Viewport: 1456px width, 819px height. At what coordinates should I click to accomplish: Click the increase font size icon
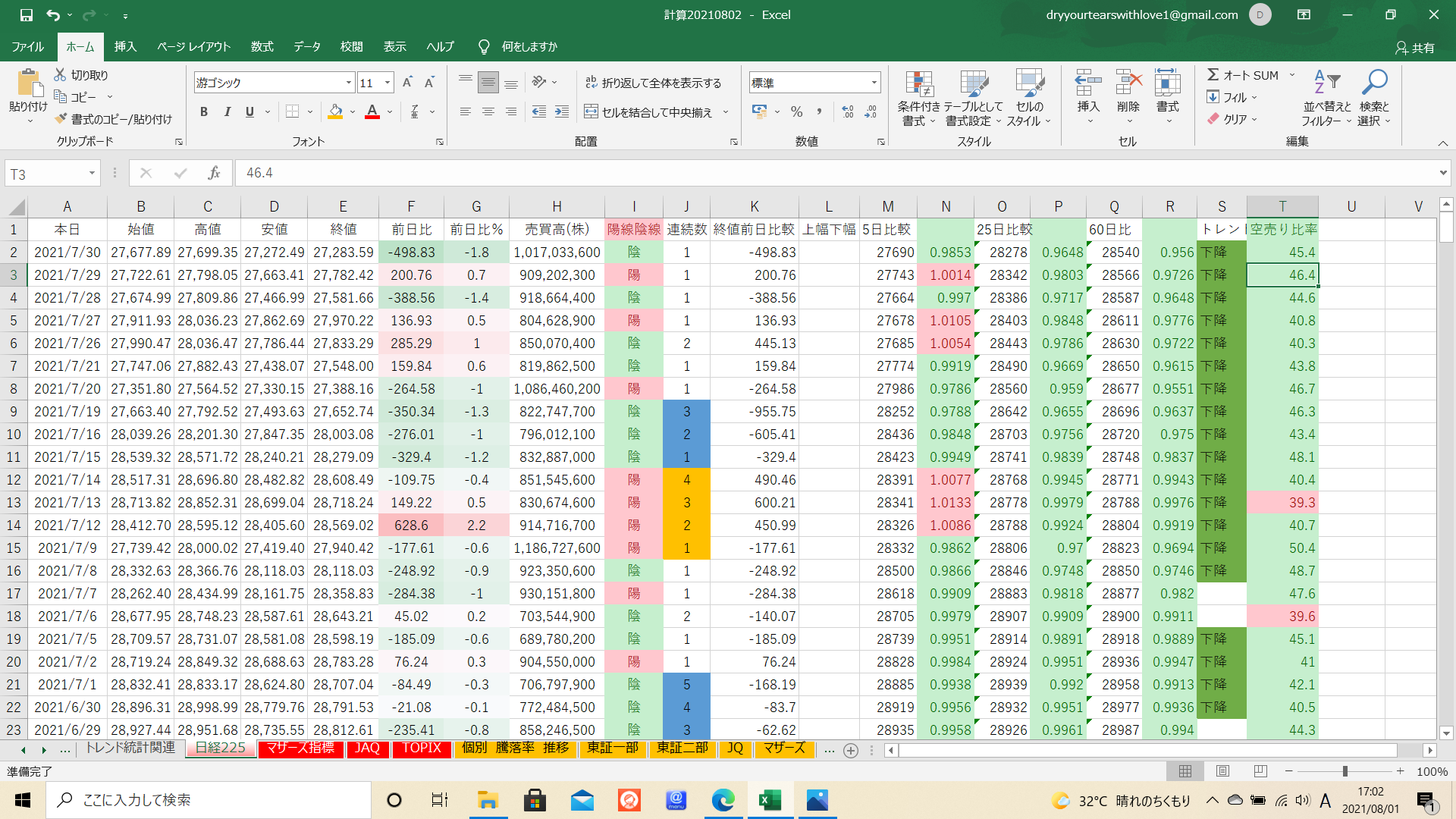407,83
